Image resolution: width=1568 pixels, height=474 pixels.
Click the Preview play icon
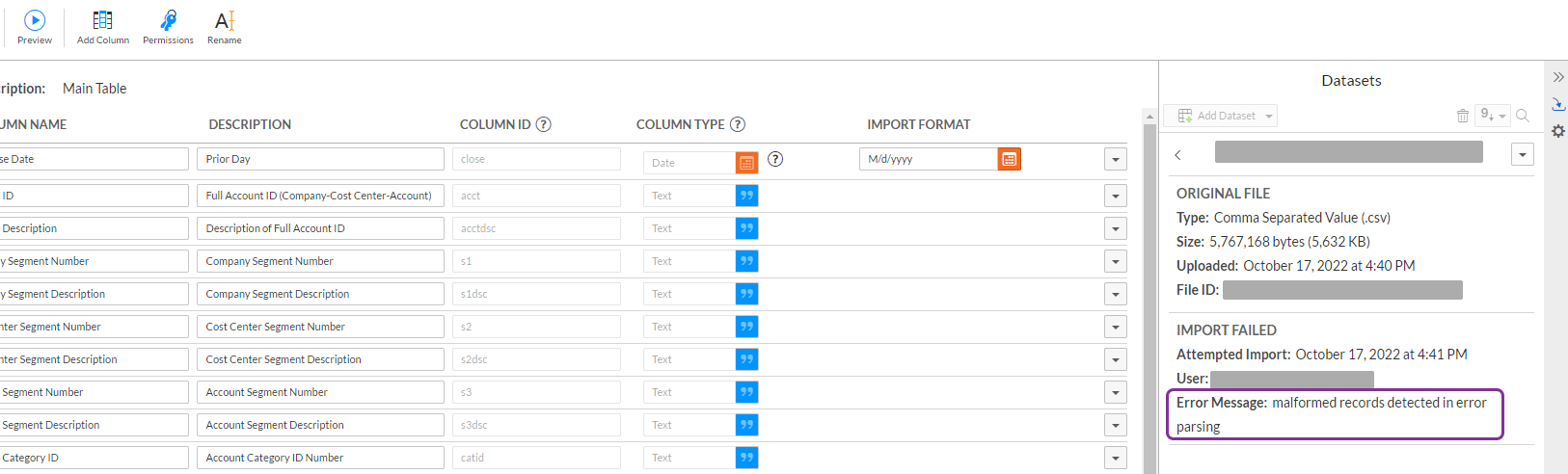point(35,20)
